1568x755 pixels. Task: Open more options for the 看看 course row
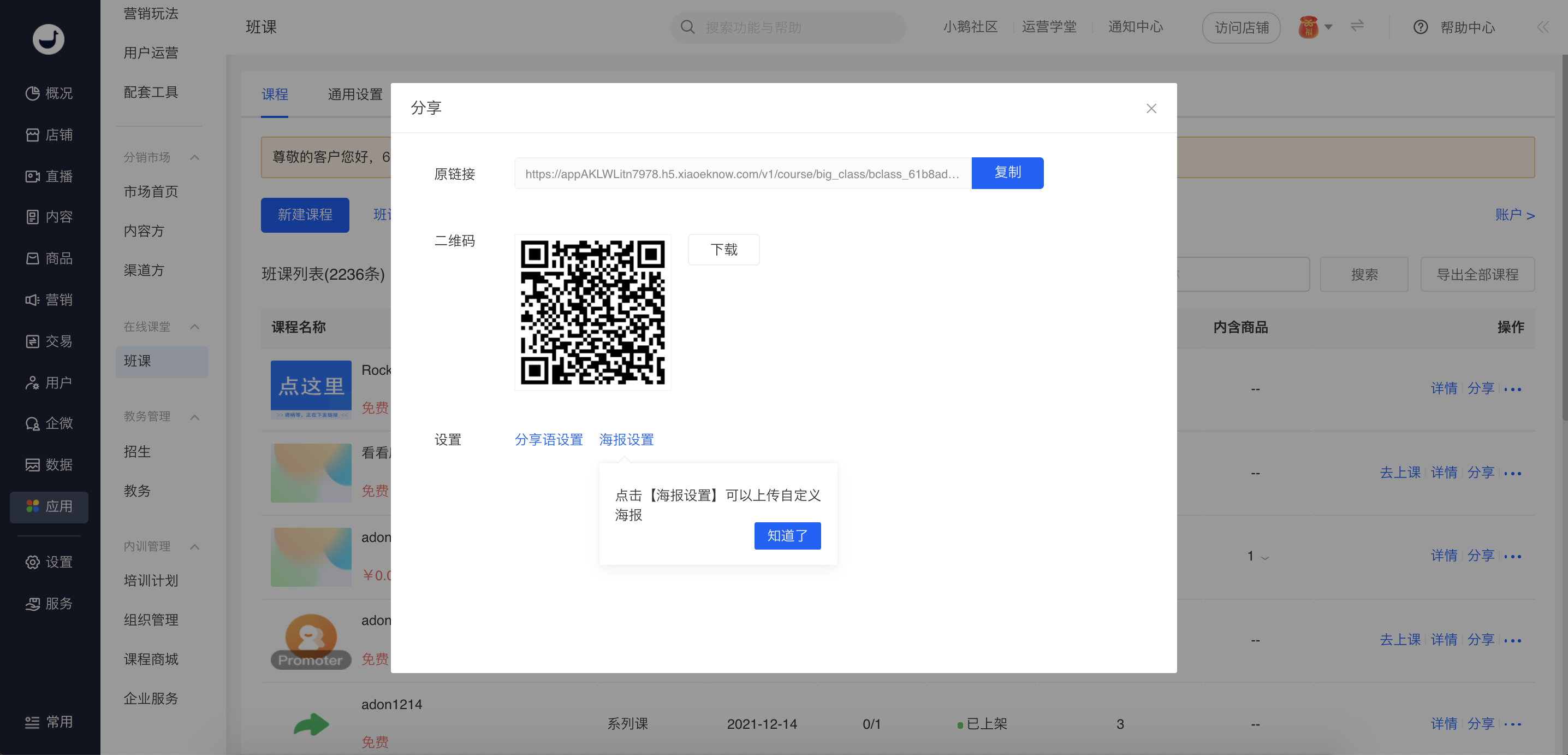[1513, 473]
